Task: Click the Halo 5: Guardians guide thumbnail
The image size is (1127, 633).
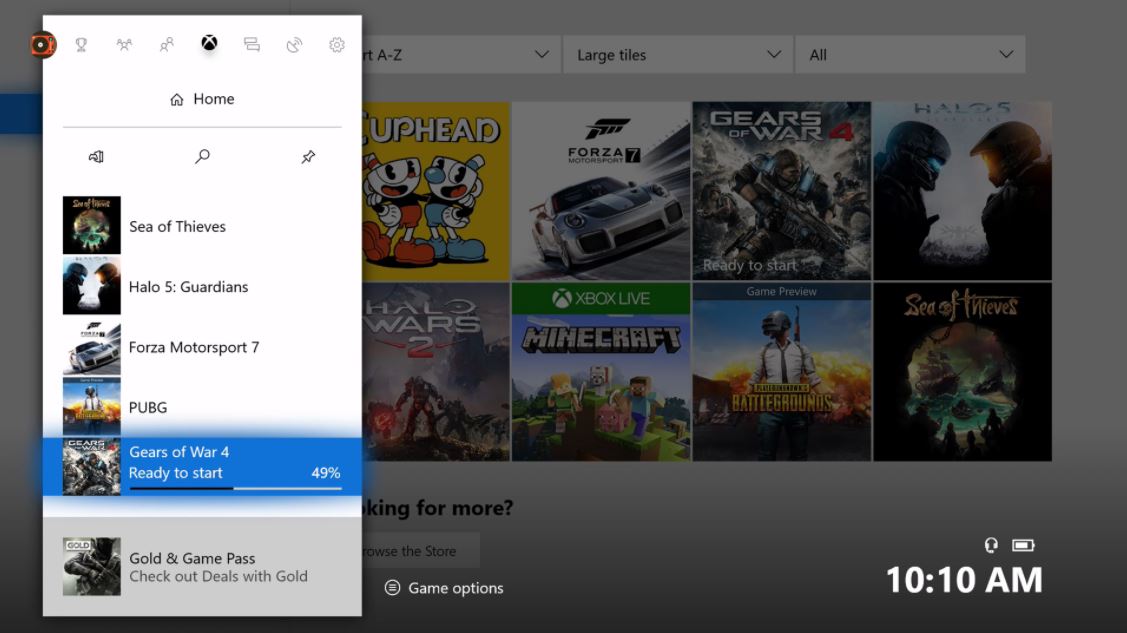Action: click(x=91, y=286)
